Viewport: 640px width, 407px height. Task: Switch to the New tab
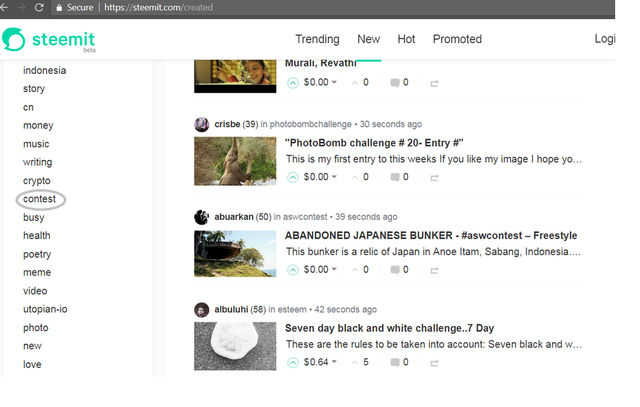[x=369, y=39]
